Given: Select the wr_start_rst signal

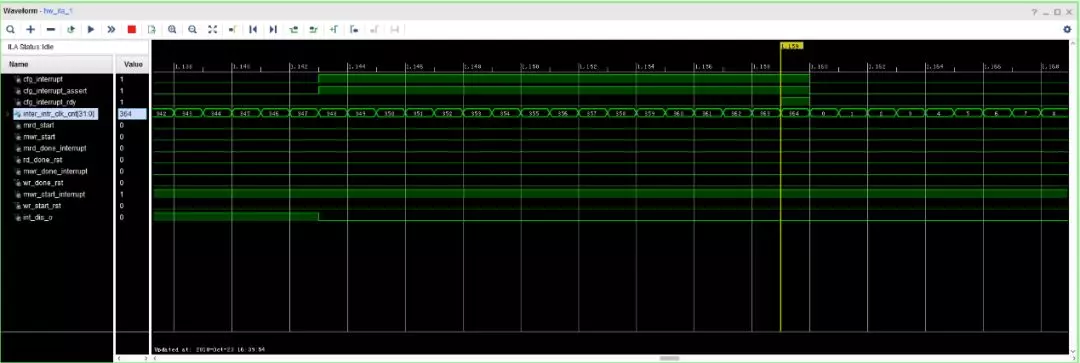Looking at the screenshot, I should pos(43,206).
